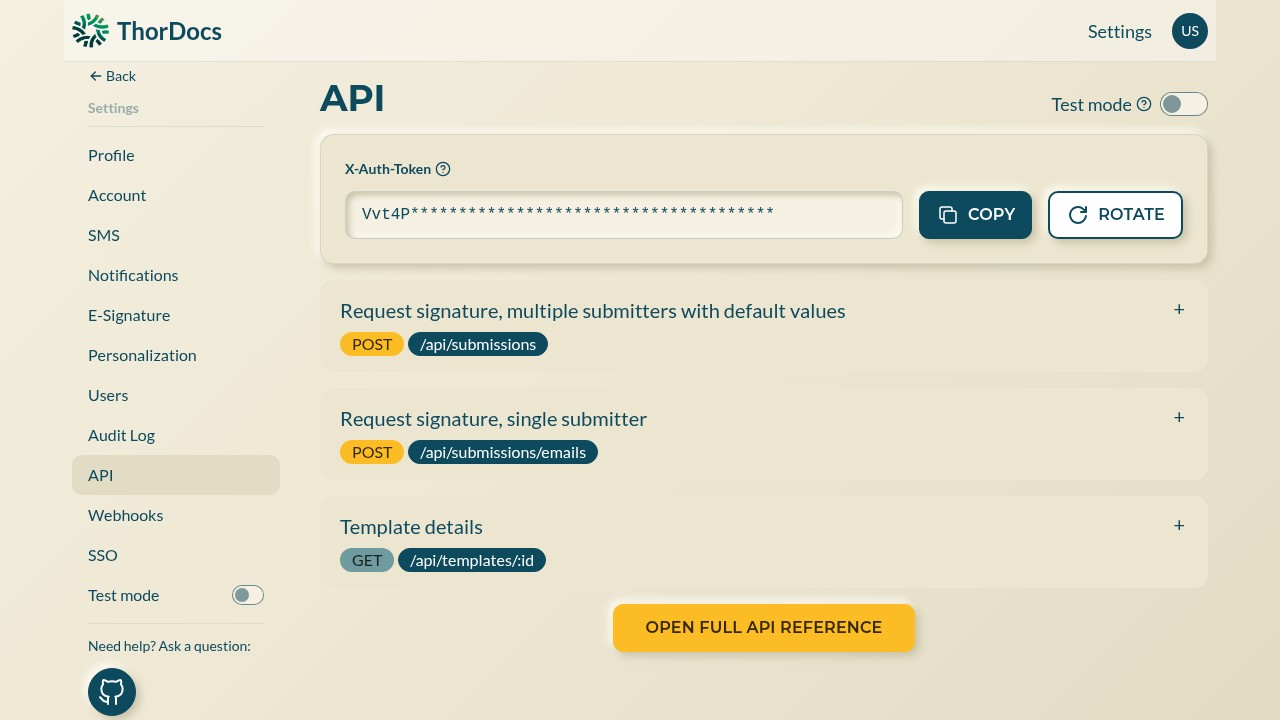Toggle the sidebar Test mode switch

point(248,595)
